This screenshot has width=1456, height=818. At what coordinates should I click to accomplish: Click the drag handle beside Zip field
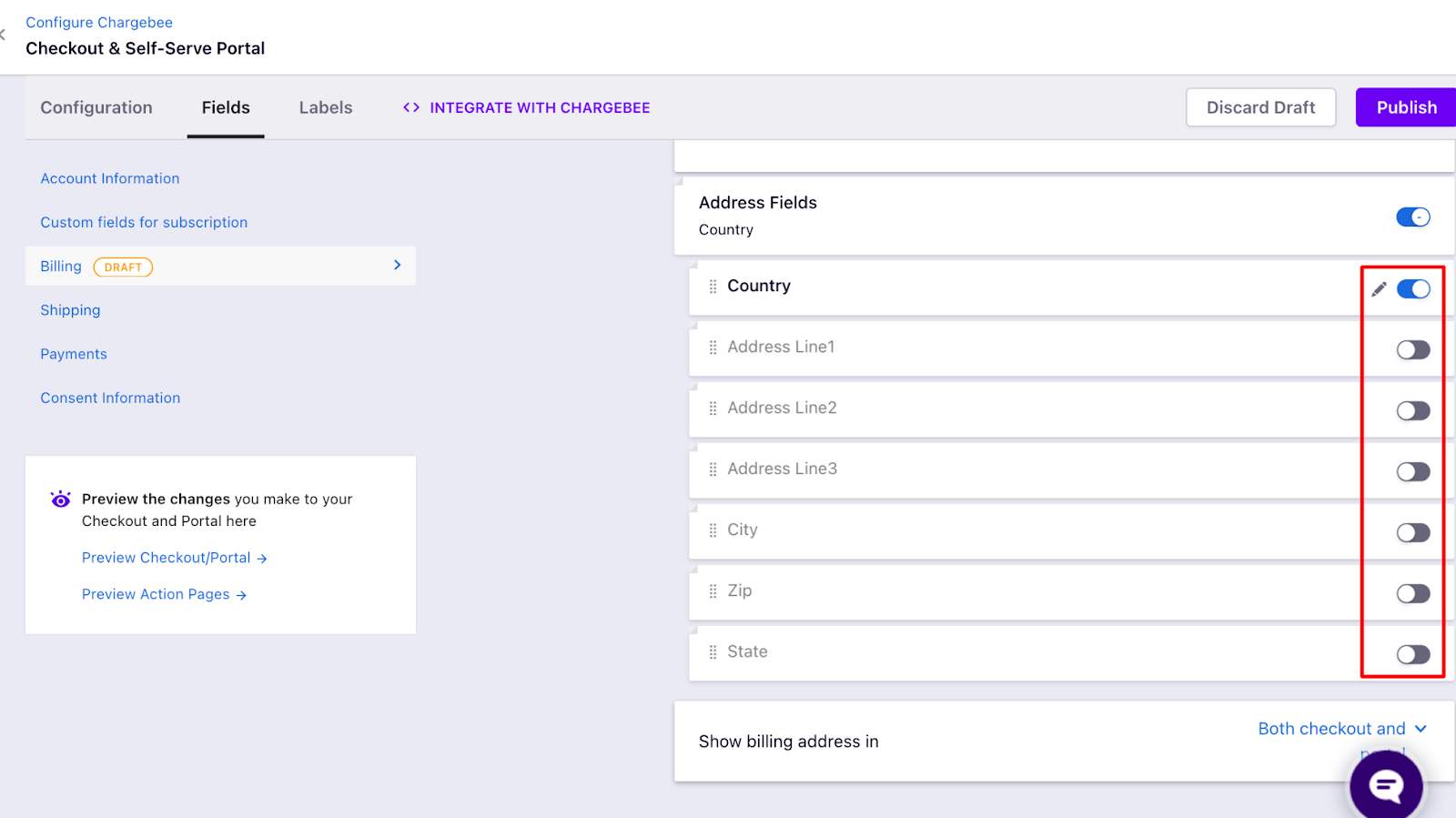[x=713, y=591]
